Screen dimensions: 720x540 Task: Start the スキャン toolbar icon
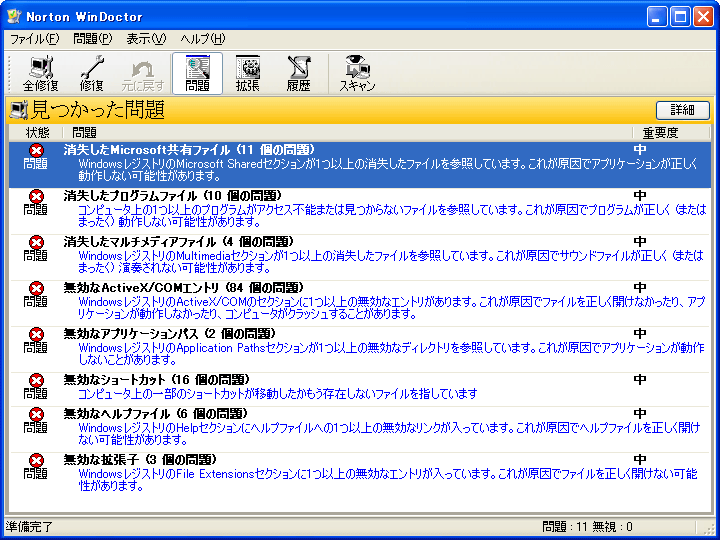point(357,73)
